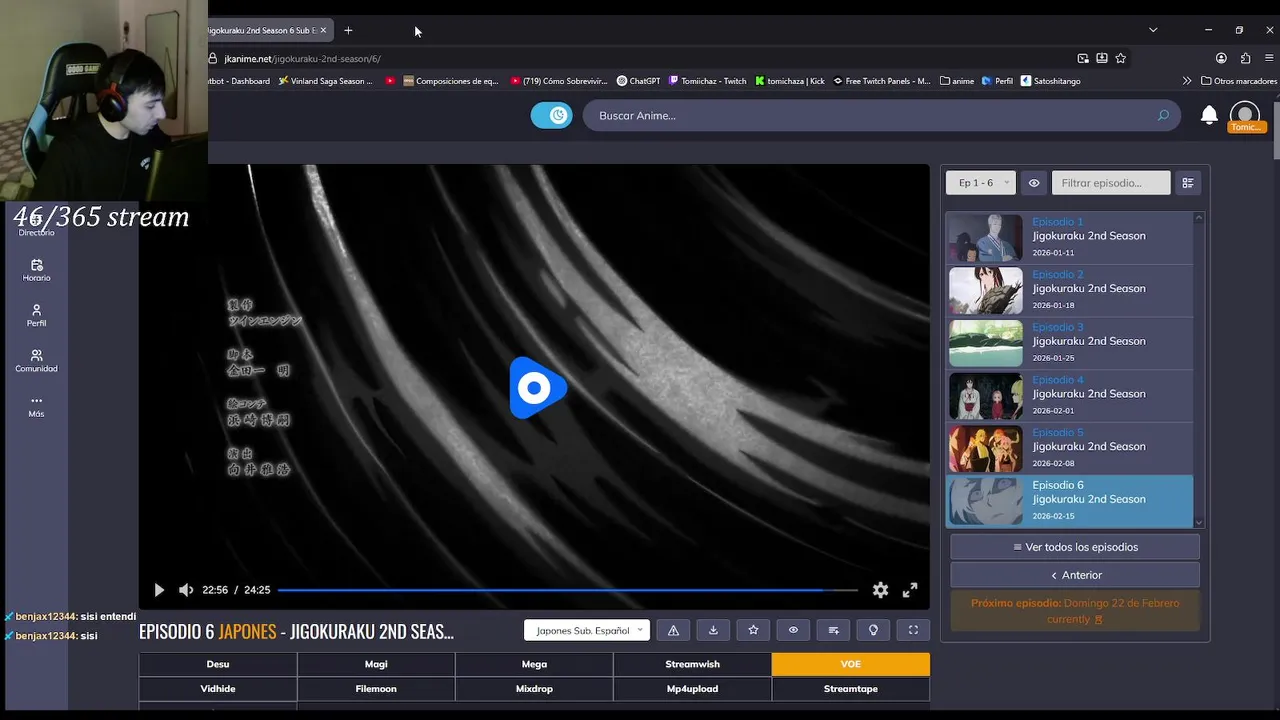The width and height of the screenshot is (1280, 720).
Task: Click the search magnifier in Buscar Anime bar
Action: coord(1163,116)
